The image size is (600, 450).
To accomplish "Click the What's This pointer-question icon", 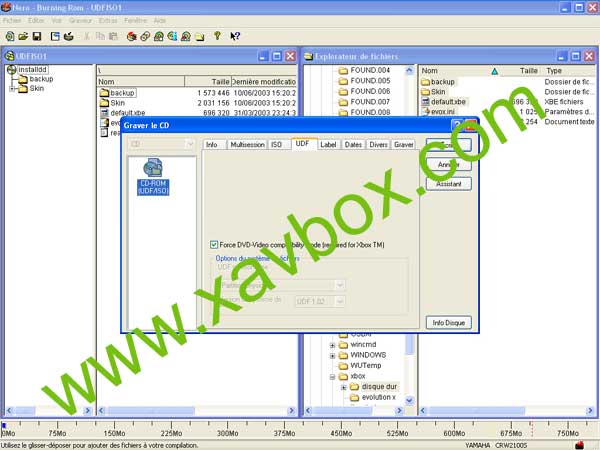I will 235,36.
